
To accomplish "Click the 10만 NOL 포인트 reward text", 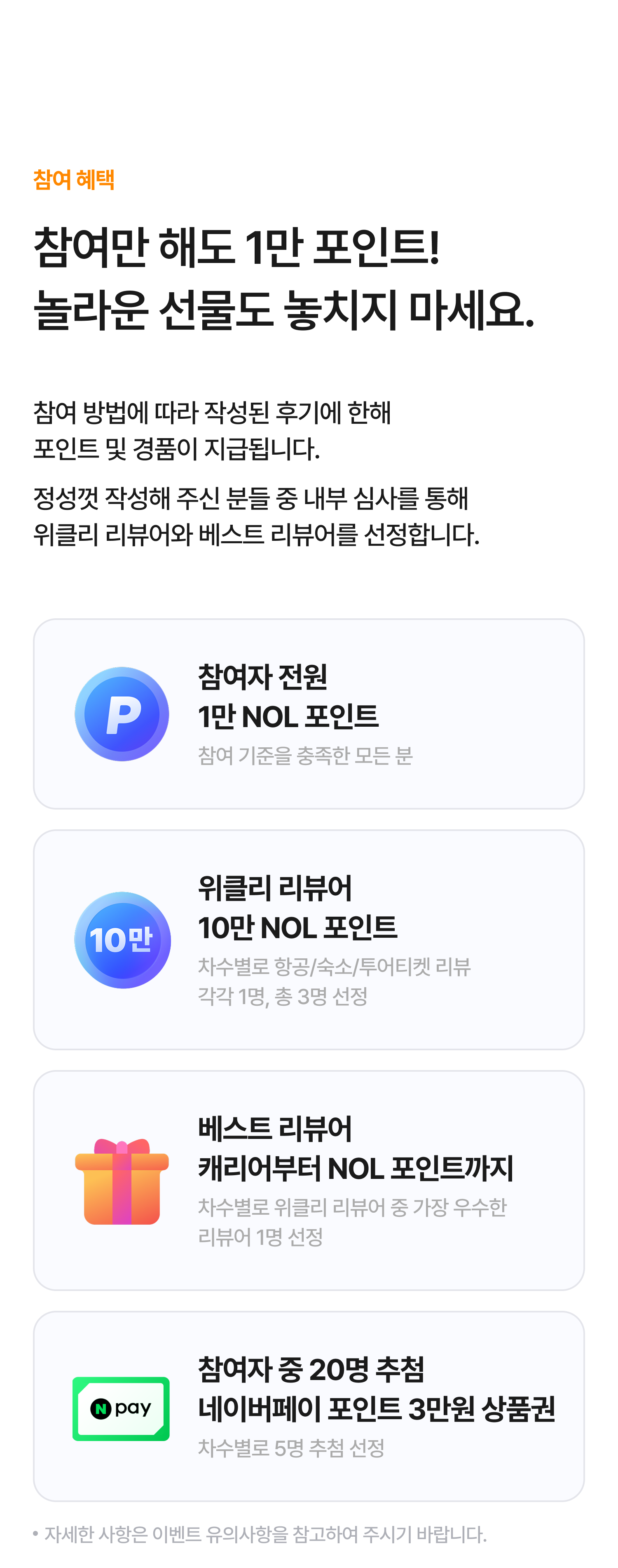I will coord(297,928).
